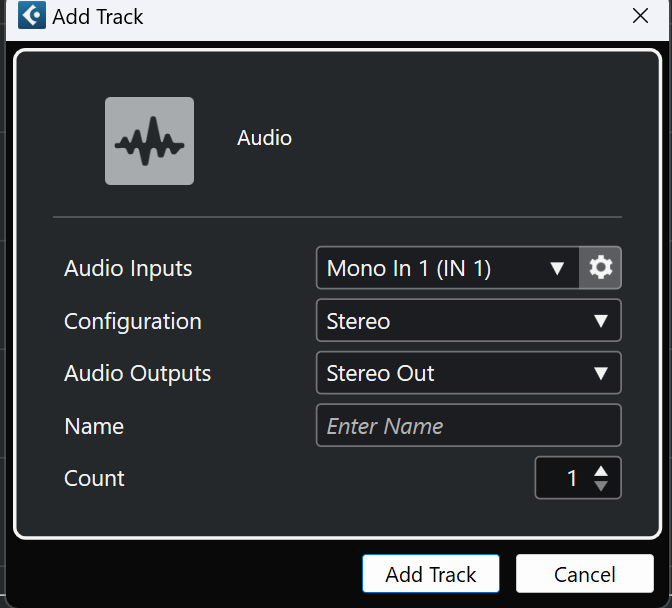Click the Add Track window title text
The width and height of the screenshot is (672, 608).
tap(97, 17)
